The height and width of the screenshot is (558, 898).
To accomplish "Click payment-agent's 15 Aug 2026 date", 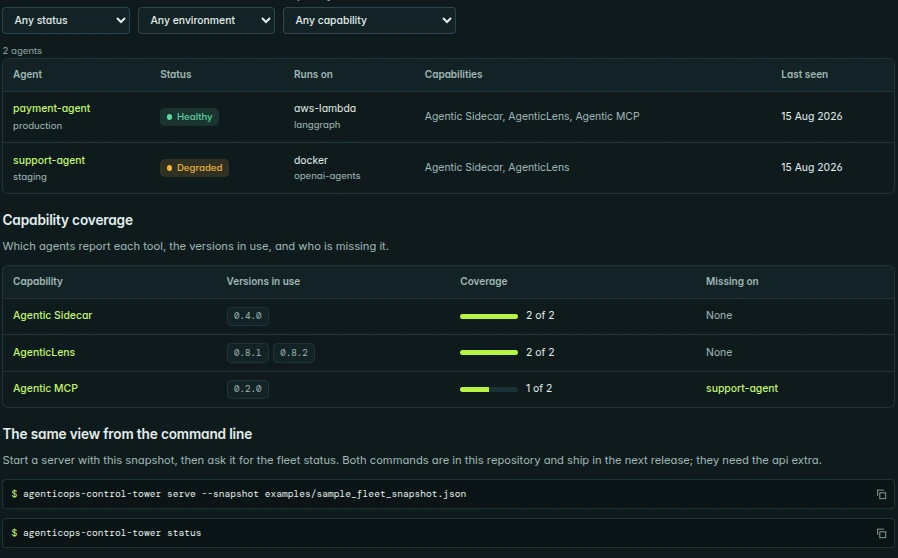I will point(812,116).
